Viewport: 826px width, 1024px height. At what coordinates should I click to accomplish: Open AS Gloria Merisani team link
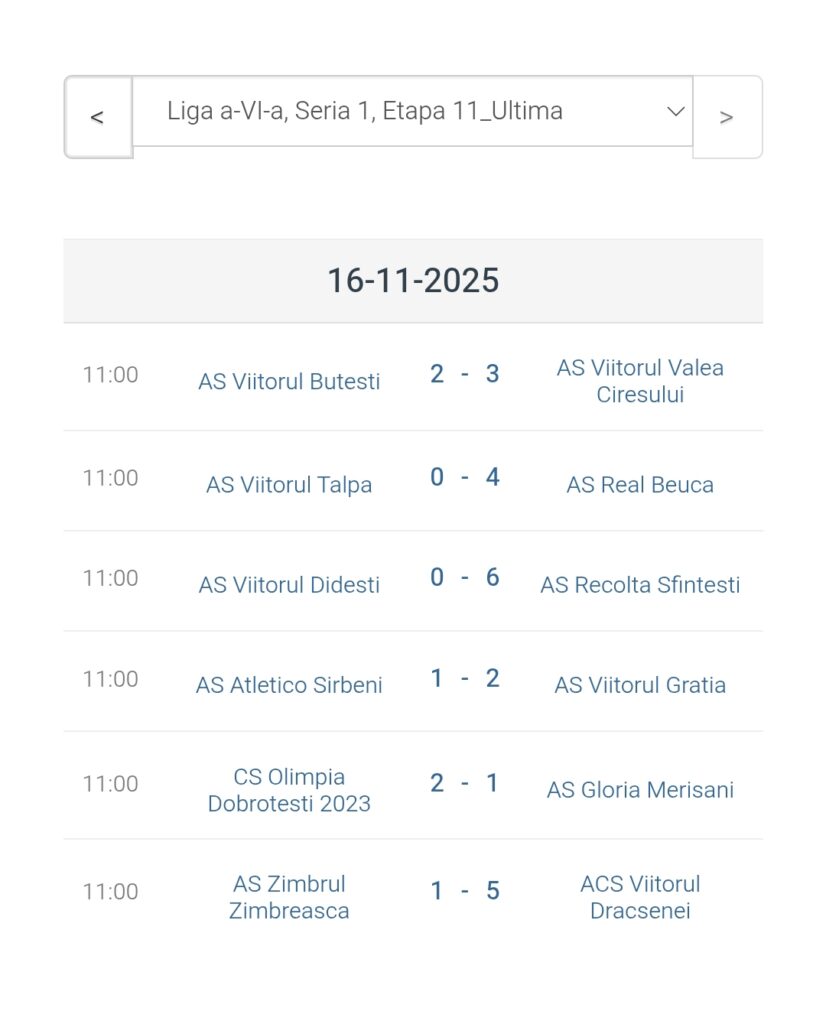[640, 790]
